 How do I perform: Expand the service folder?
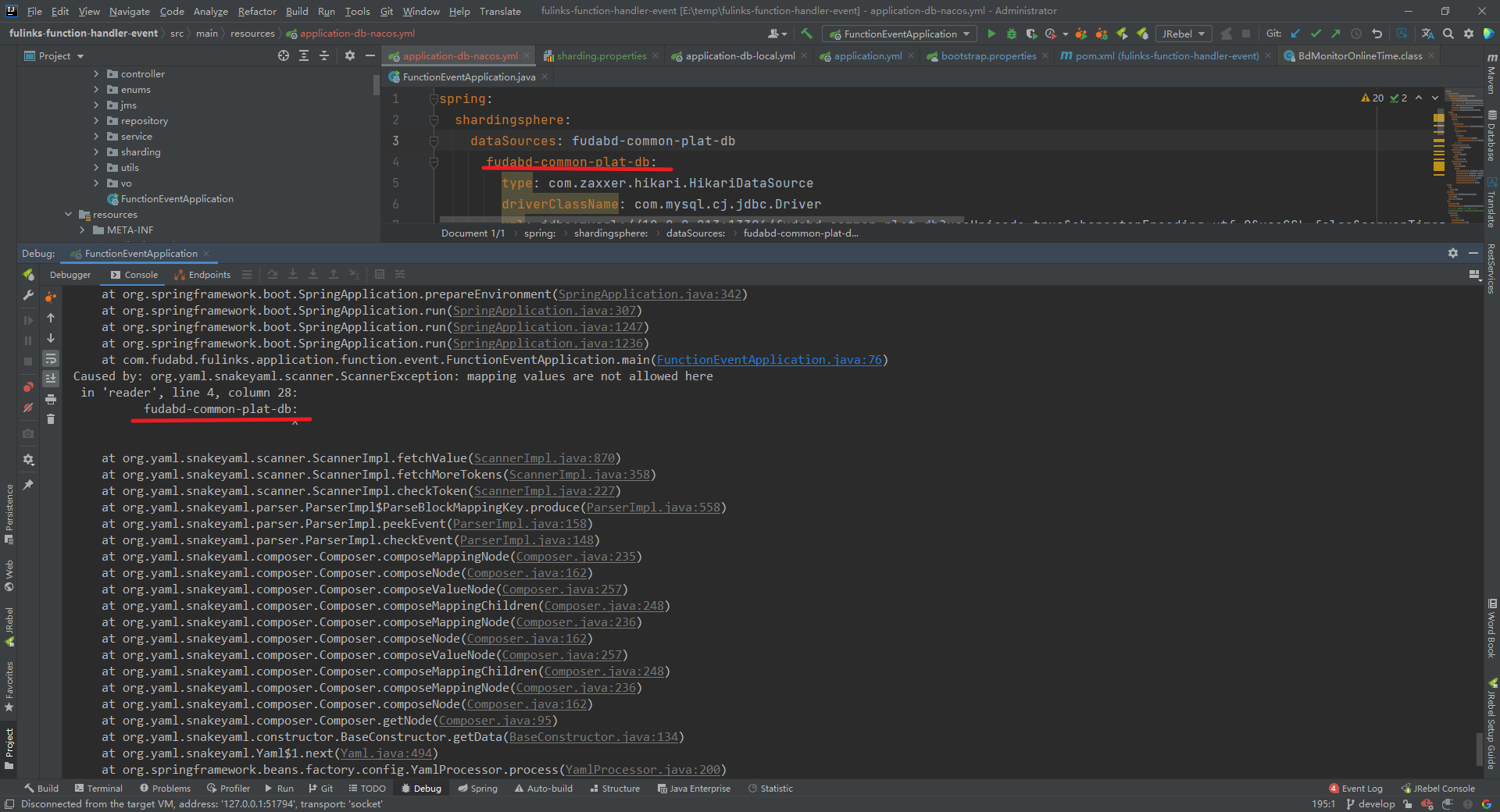coord(96,136)
